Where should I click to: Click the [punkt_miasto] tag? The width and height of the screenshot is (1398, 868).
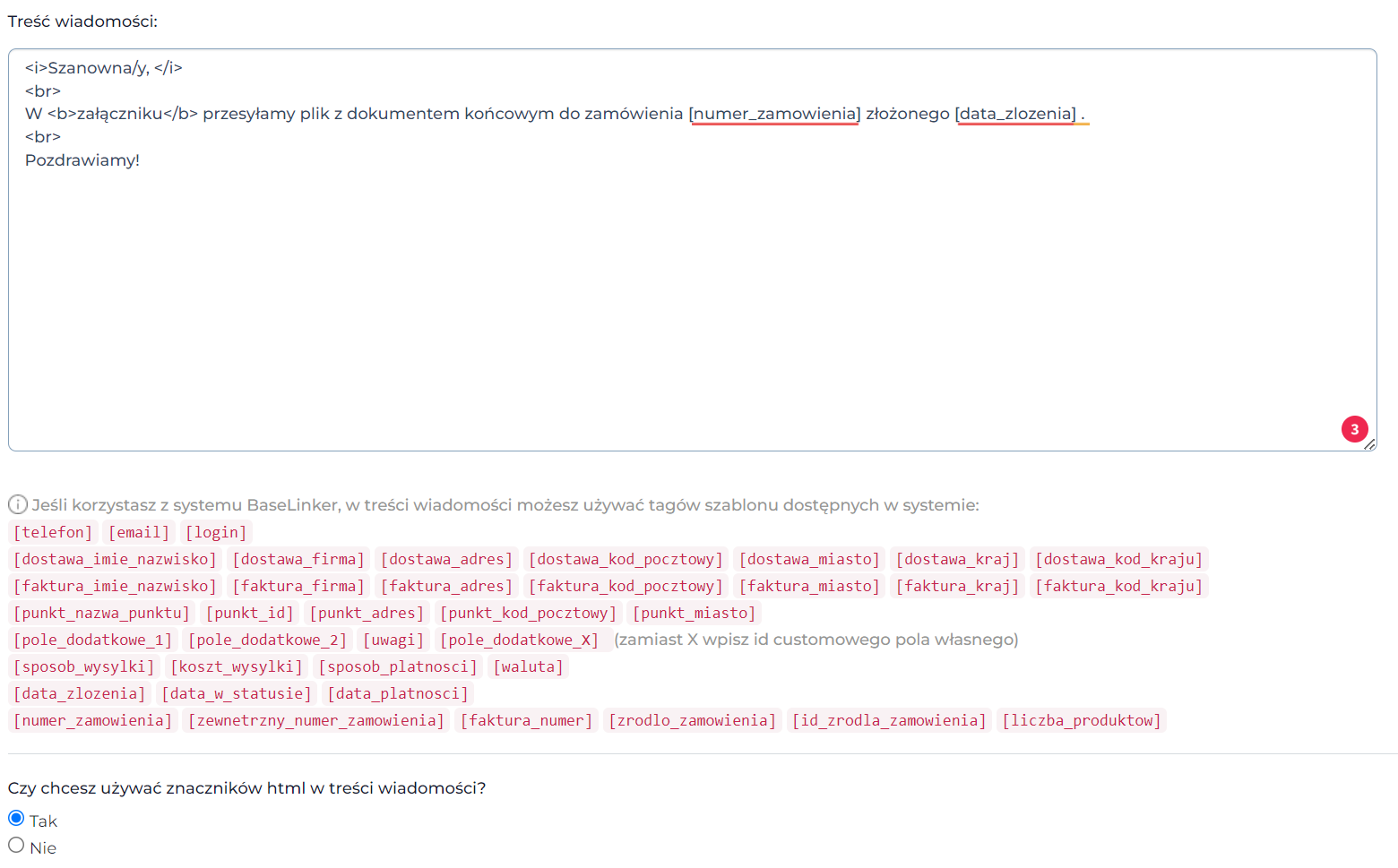point(694,613)
